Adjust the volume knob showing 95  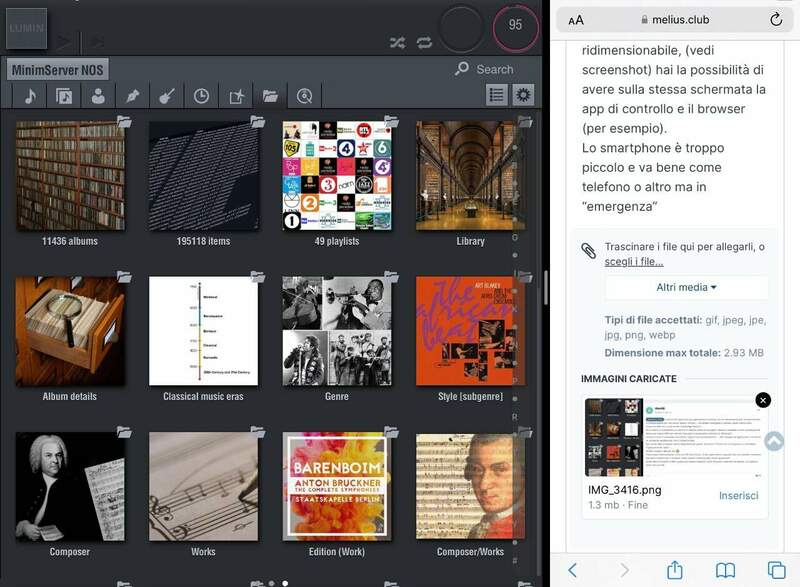[515, 25]
